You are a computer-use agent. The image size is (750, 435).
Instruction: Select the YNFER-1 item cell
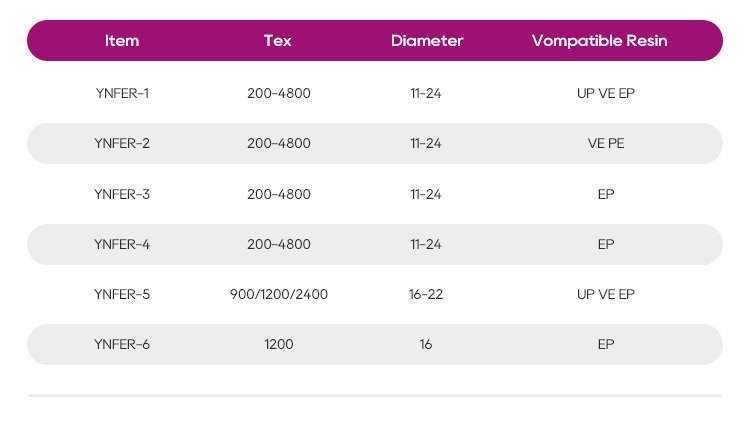click(122, 93)
